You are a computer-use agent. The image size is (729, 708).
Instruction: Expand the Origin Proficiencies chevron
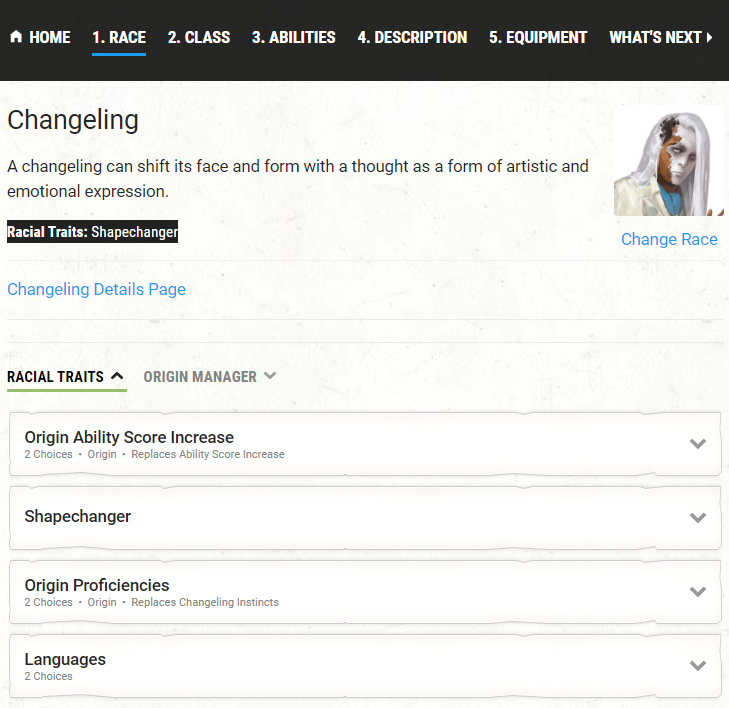click(698, 591)
